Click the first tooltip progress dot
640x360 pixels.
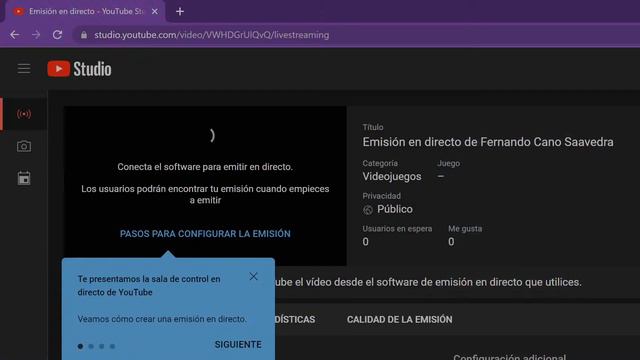[x=80, y=346]
